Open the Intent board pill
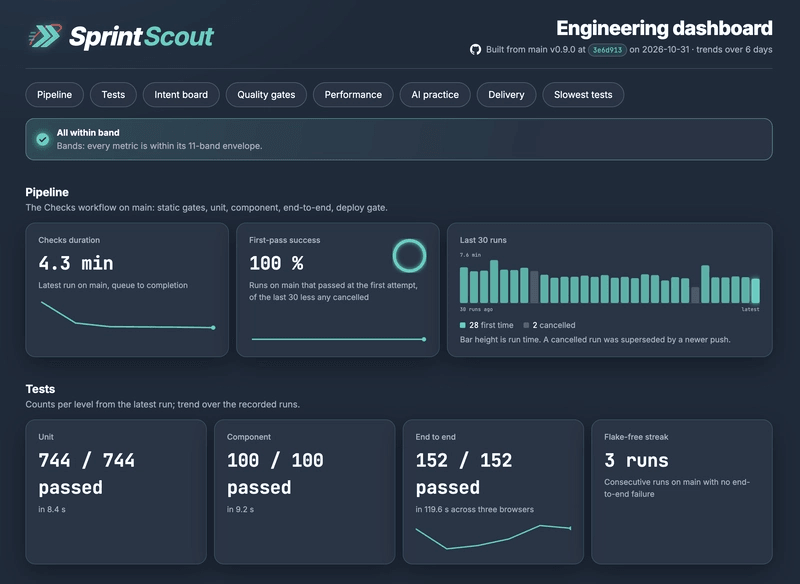This screenshot has height=584, width=800. click(x=181, y=95)
